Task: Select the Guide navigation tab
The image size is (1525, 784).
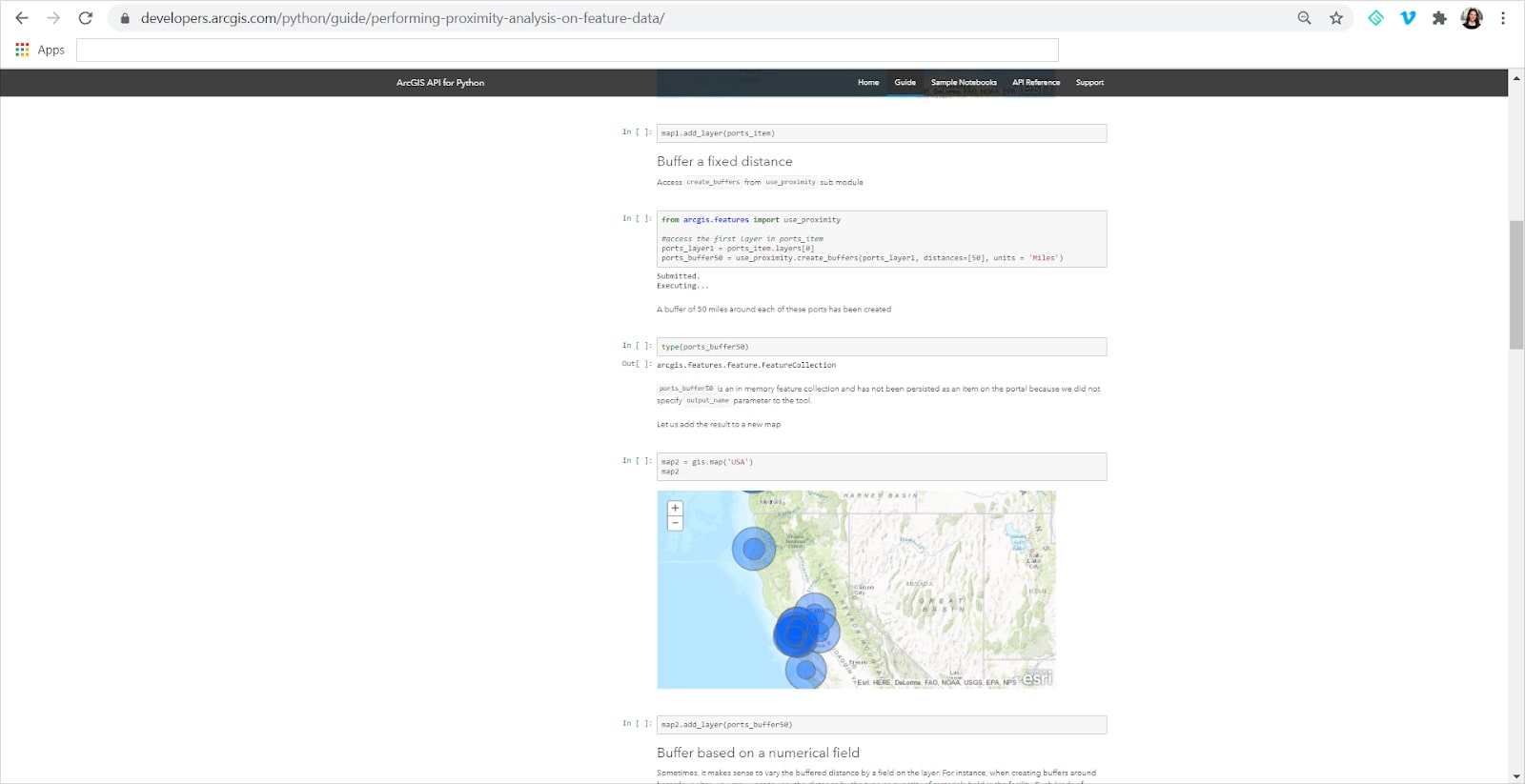Action: (x=905, y=83)
